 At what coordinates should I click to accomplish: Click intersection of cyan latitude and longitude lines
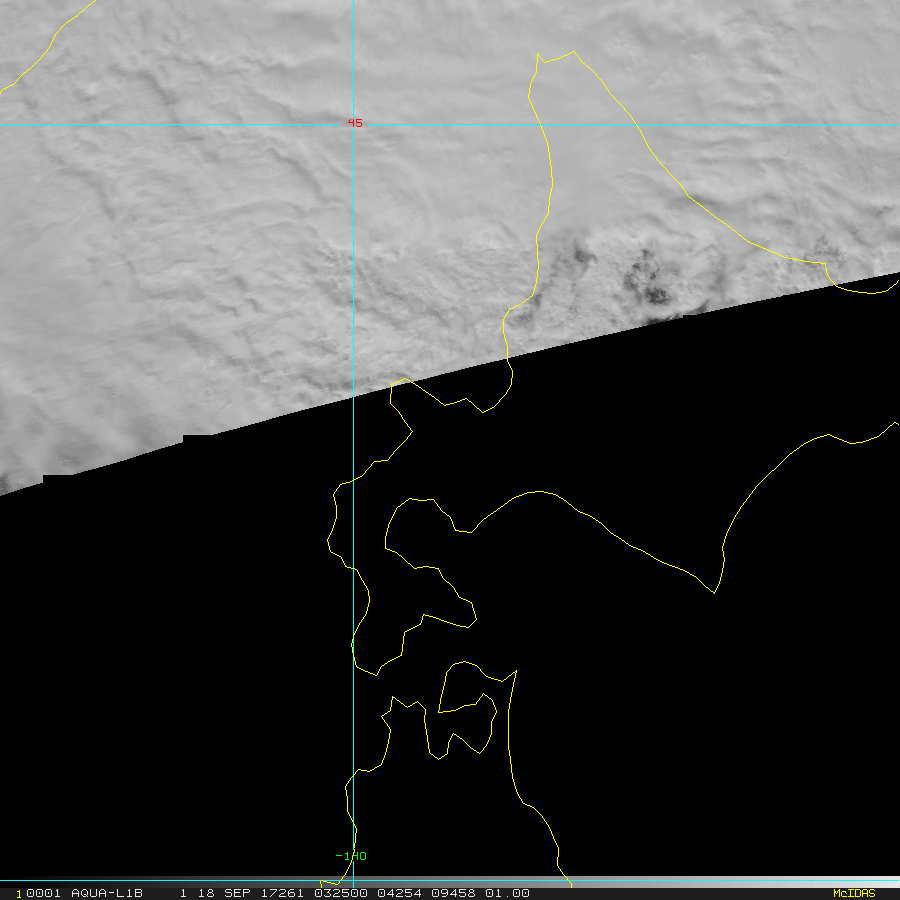pyautogui.click(x=354, y=124)
